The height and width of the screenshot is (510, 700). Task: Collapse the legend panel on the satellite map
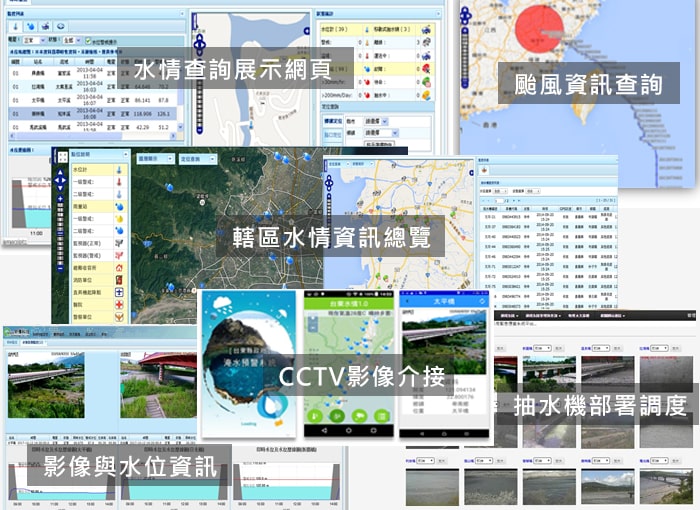pos(126,154)
